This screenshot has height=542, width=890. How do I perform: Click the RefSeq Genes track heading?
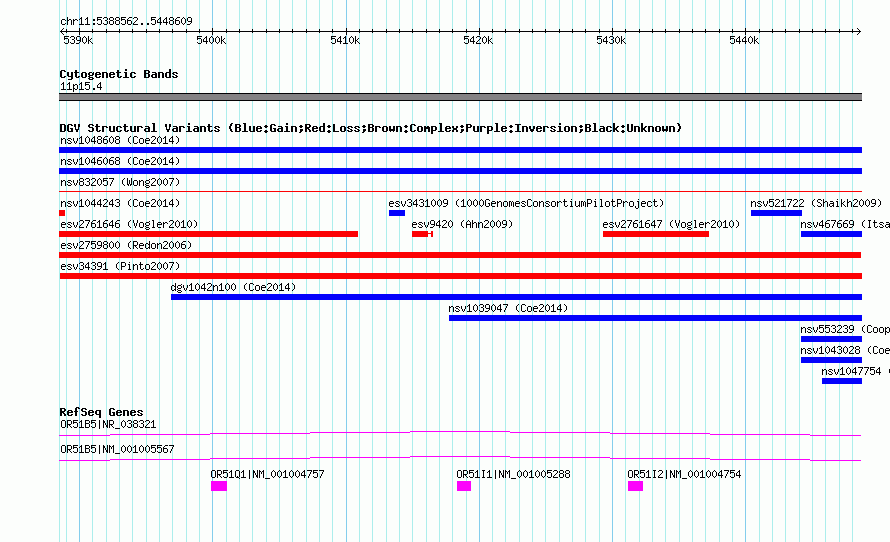[101, 412]
